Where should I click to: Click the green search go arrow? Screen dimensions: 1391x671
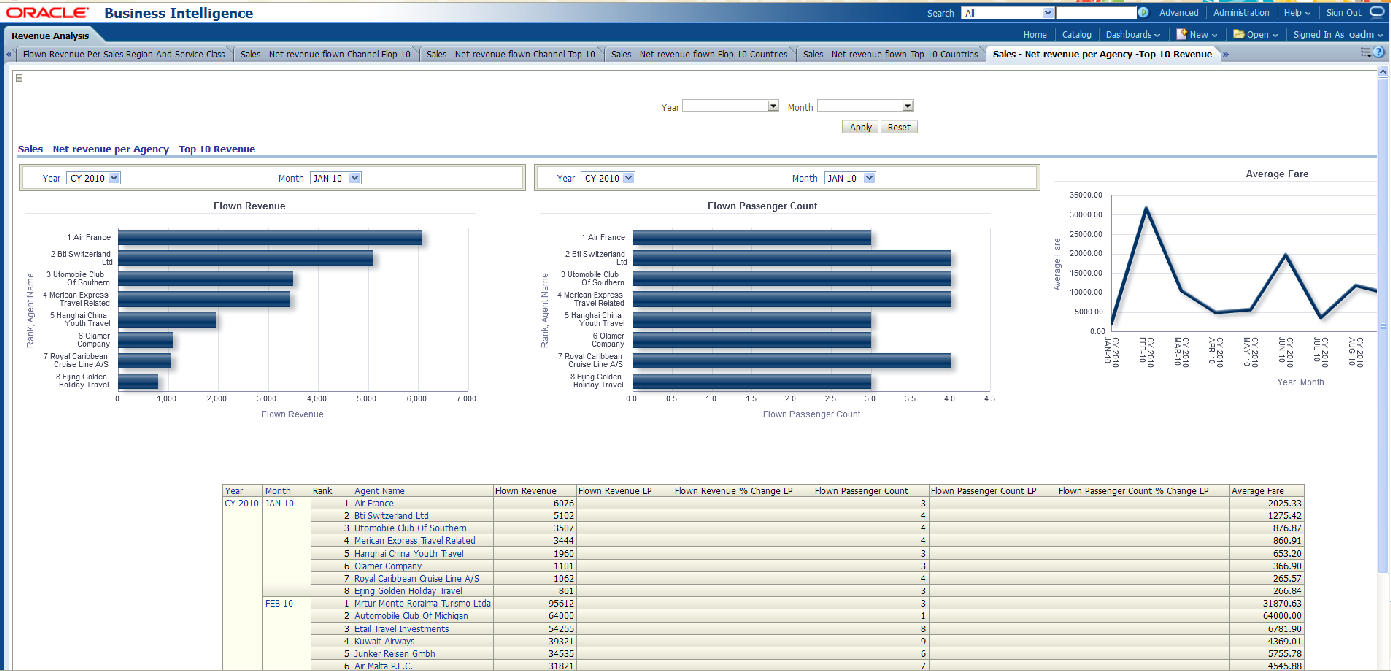click(x=1143, y=13)
